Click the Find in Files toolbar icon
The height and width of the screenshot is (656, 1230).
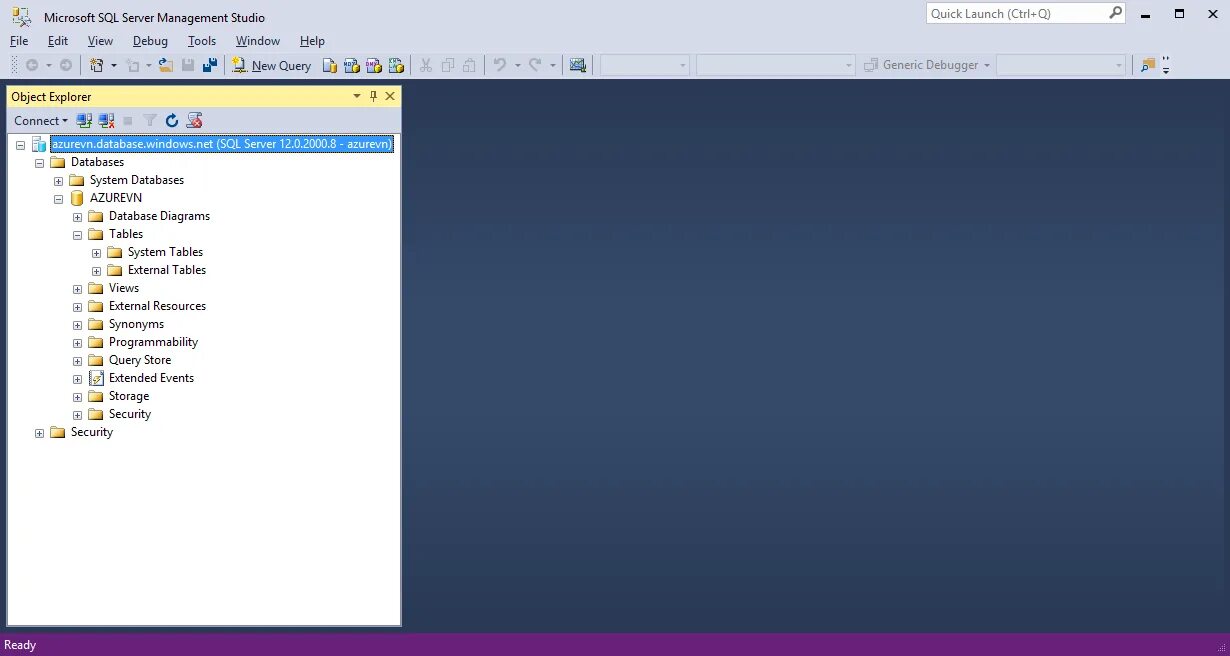[1148, 65]
